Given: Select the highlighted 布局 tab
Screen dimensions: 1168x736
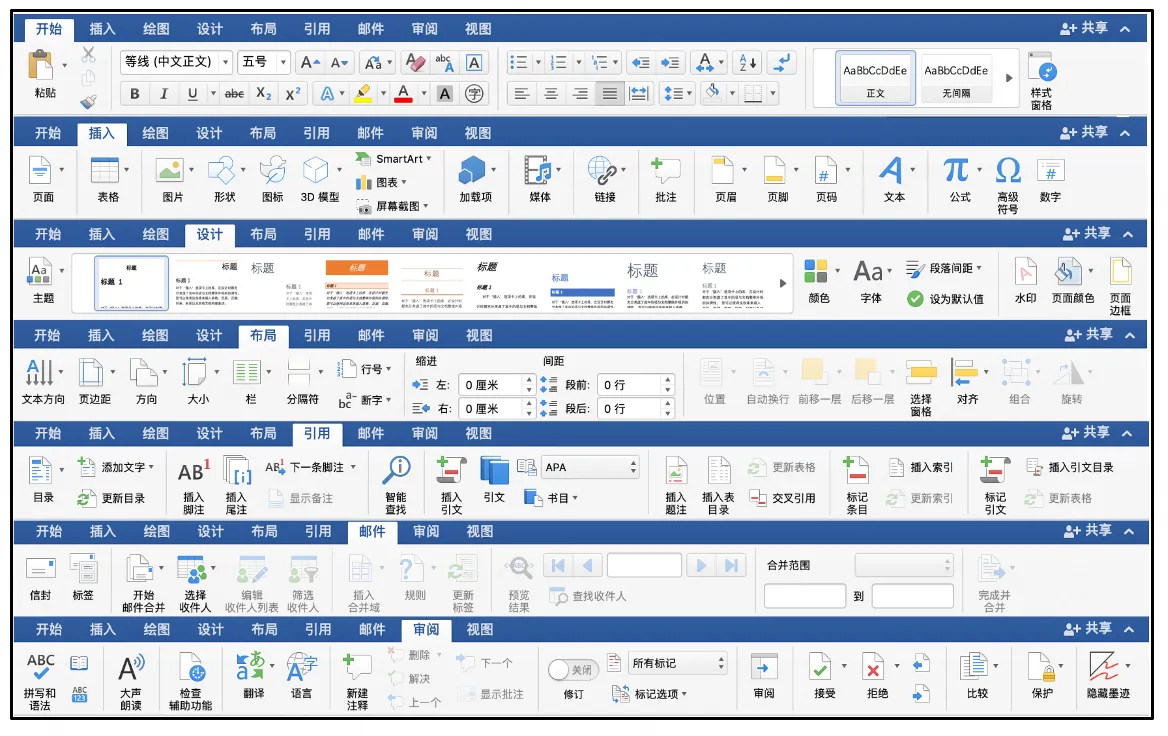Looking at the screenshot, I should click(263, 336).
